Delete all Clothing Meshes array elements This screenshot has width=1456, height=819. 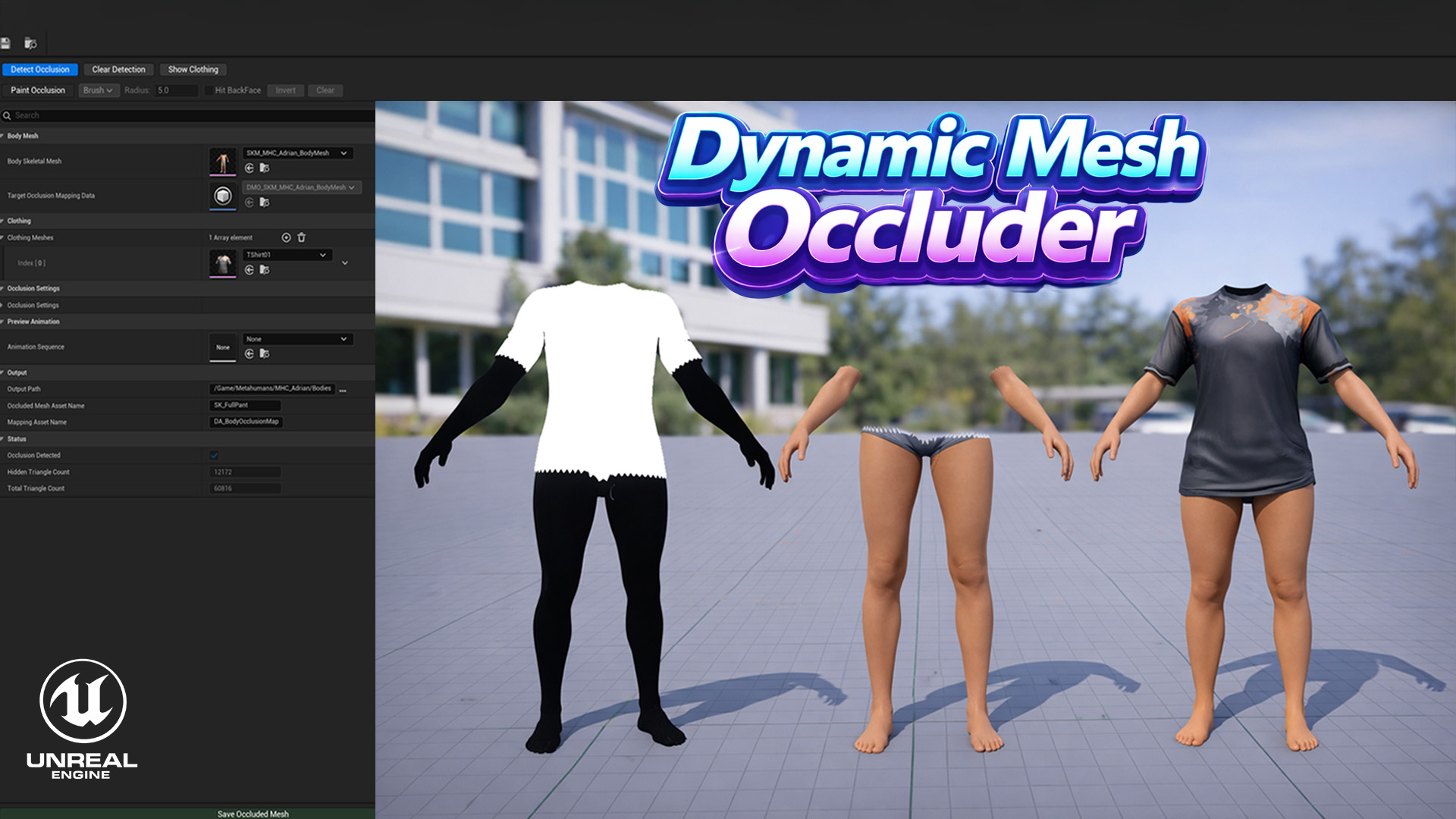pyautogui.click(x=302, y=237)
